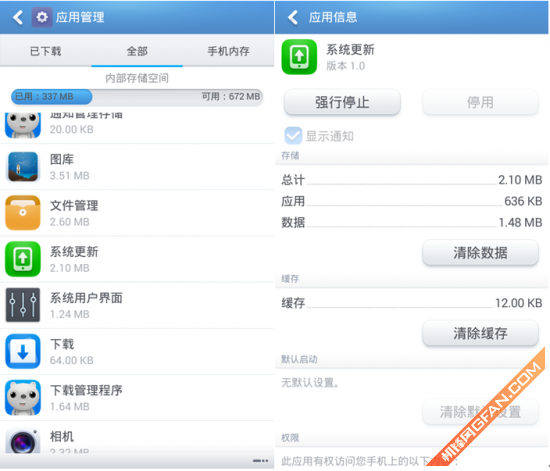The height and width of the screenshot is (471, 550).
Task: Select the 全部 tab
Action: click(137, 51)
